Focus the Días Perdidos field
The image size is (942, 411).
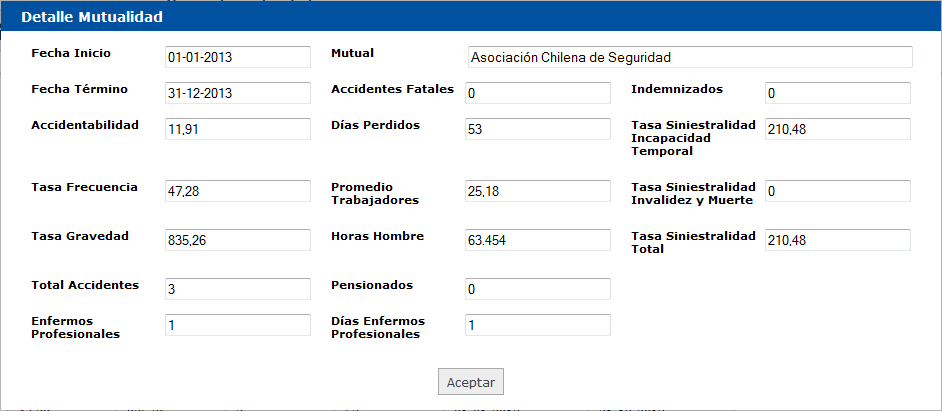pyautogui.click(x=538, y=129)
